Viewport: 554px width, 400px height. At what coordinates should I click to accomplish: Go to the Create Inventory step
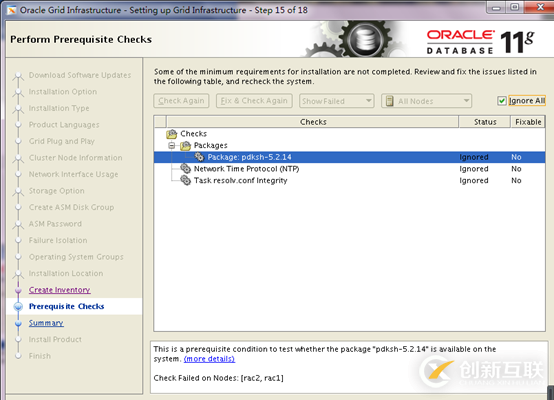[x=59, y=290]
